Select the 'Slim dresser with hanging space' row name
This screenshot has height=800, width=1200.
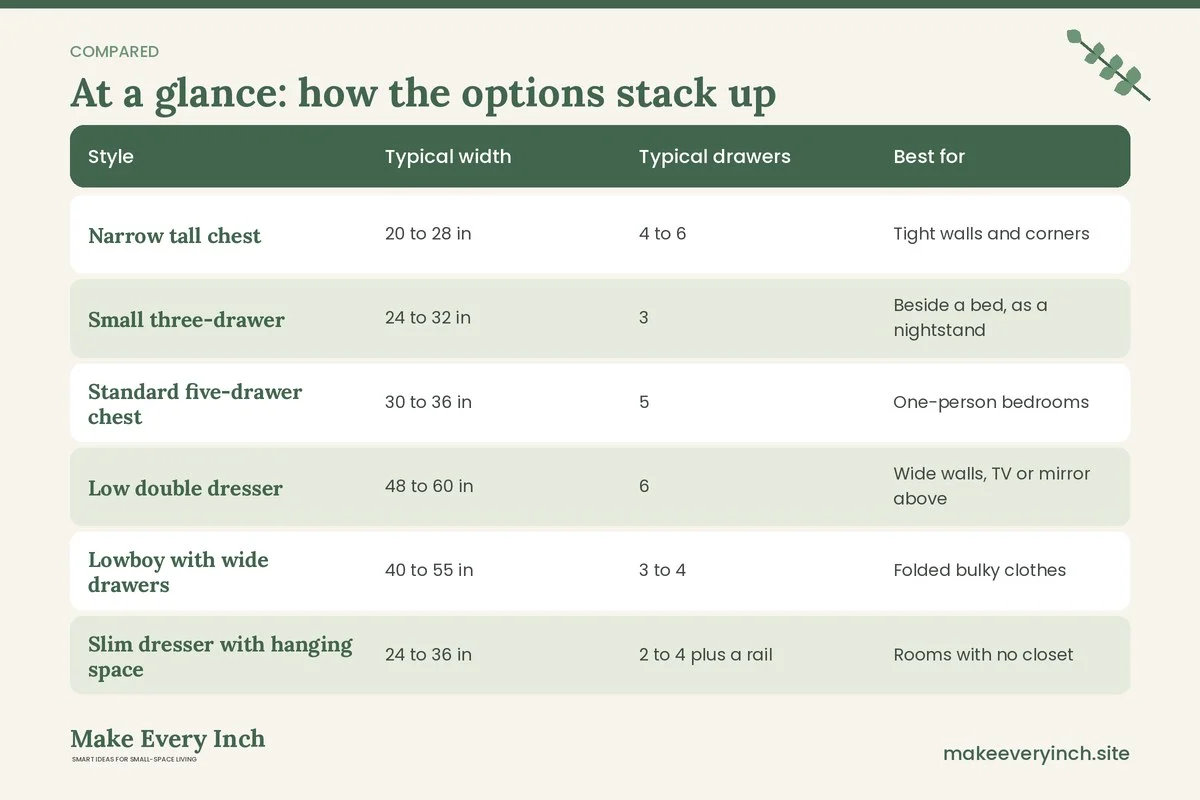pyautogui.click(x=220, y=656)
